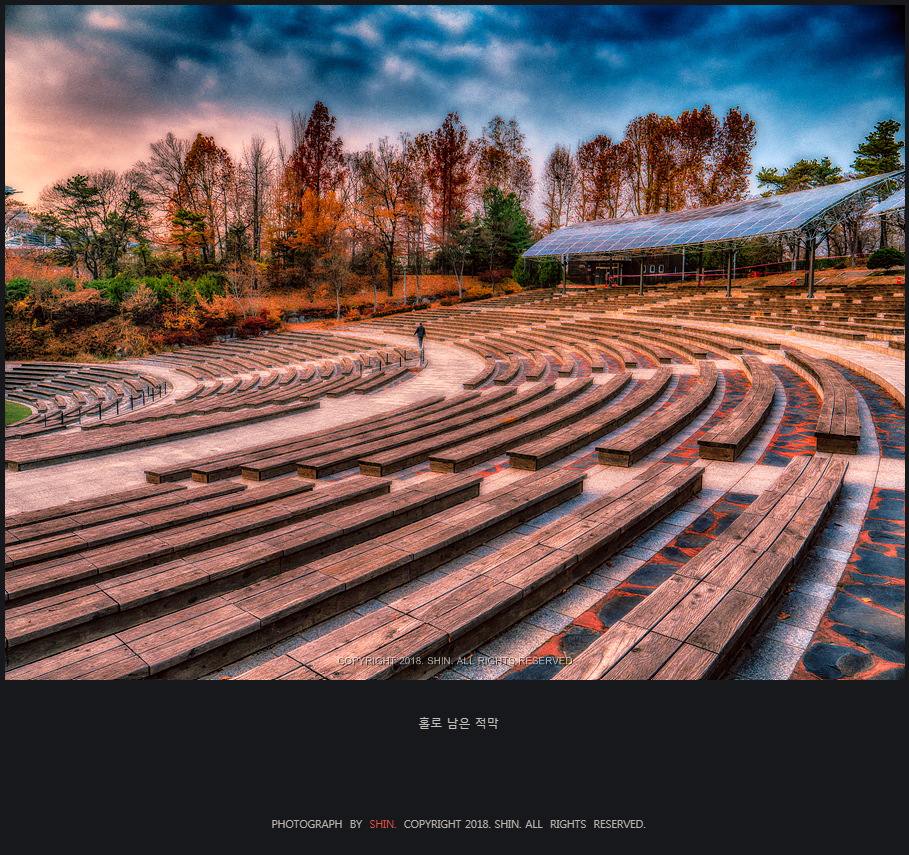Click the lone person walking in photo
Image resolution: width=909 pixels, height=855 pixels.
(x=420, y=335)
